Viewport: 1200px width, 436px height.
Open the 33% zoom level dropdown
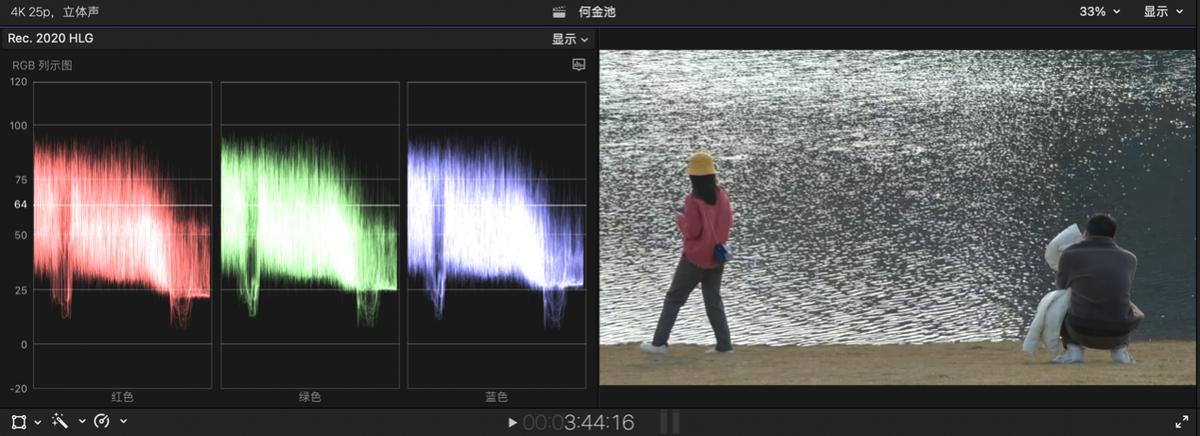pyautogui.click(x=1100, y=12)
